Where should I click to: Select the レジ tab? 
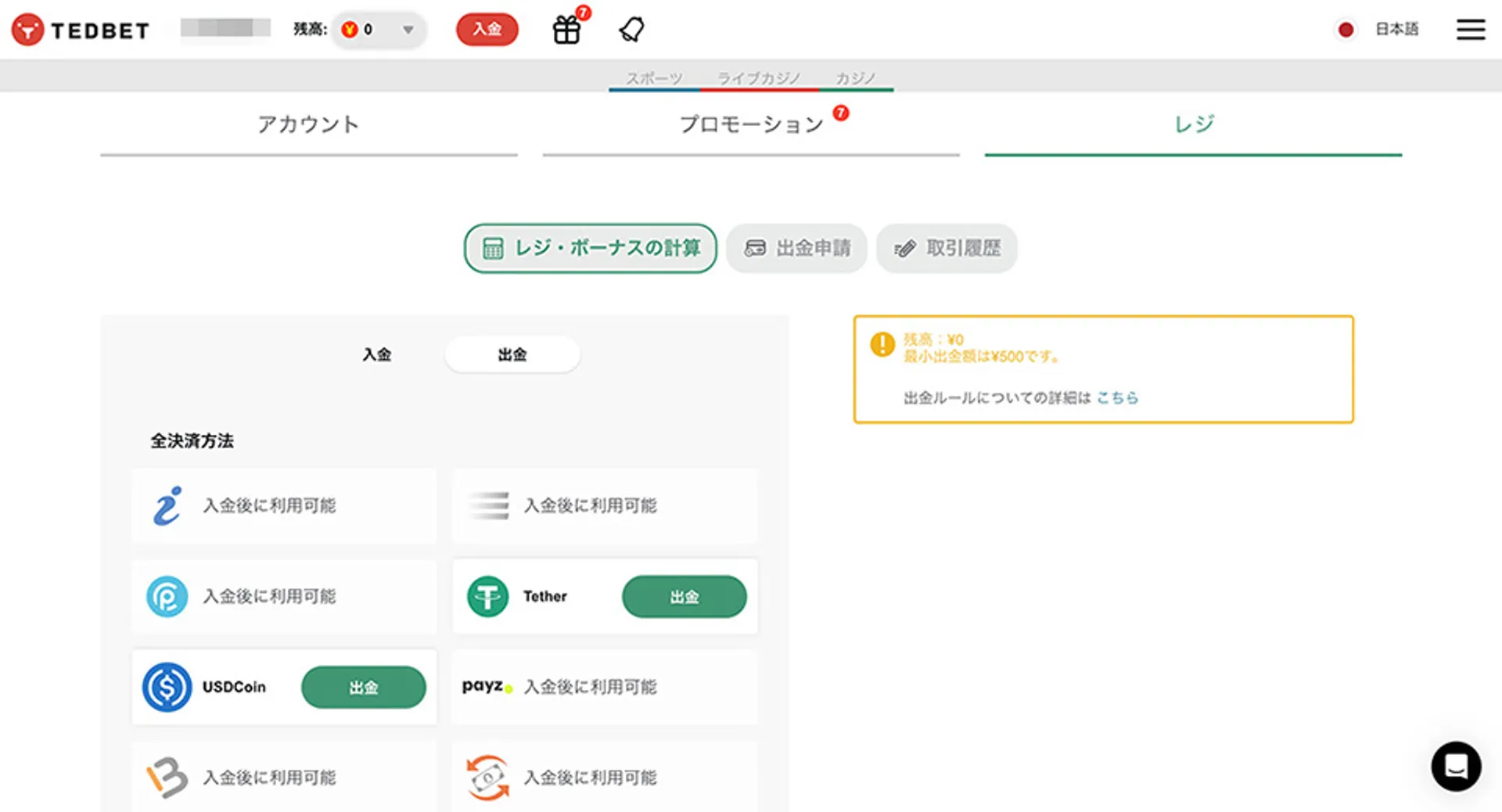(1193, 125)
